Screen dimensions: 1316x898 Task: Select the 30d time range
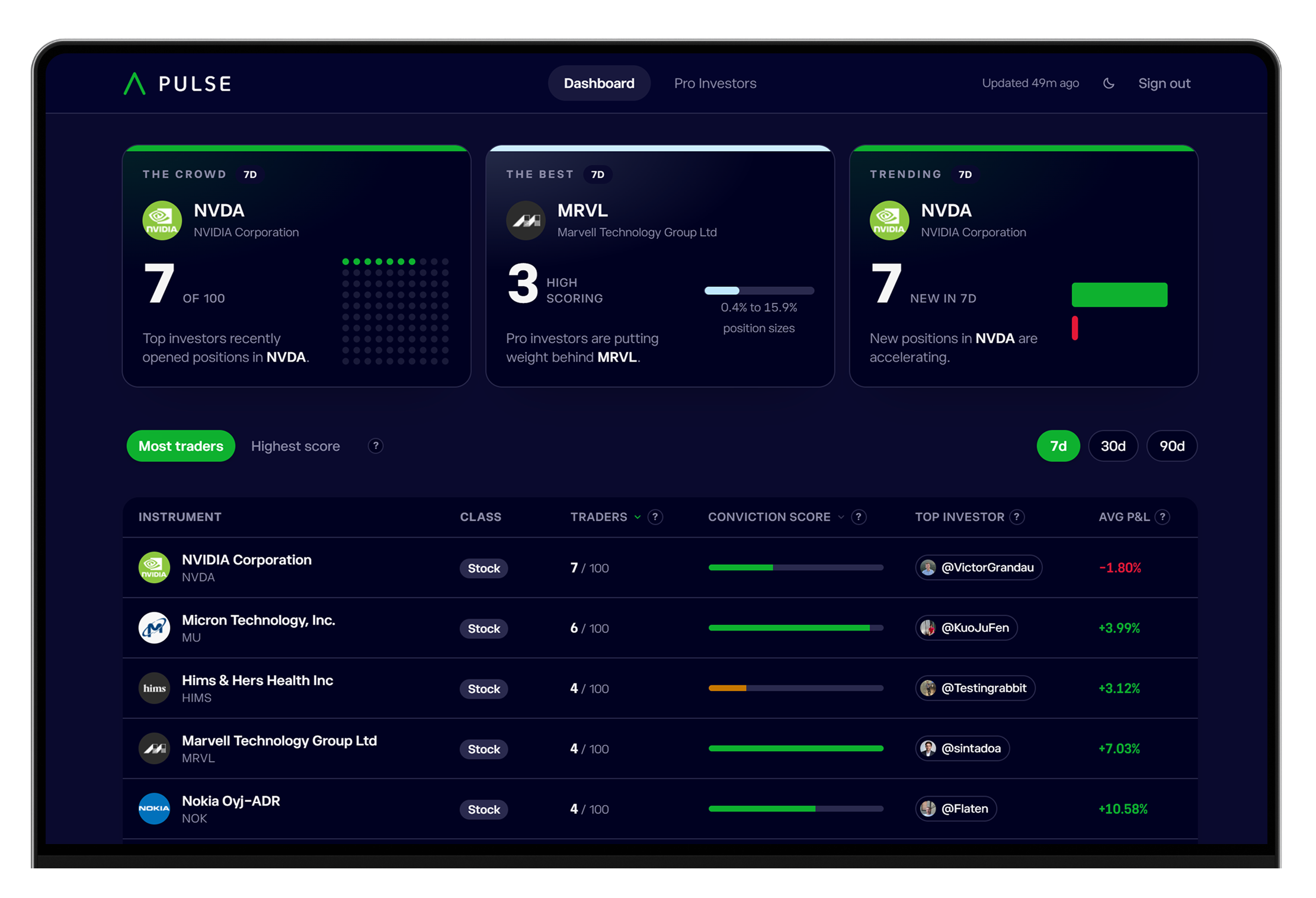1113,446
